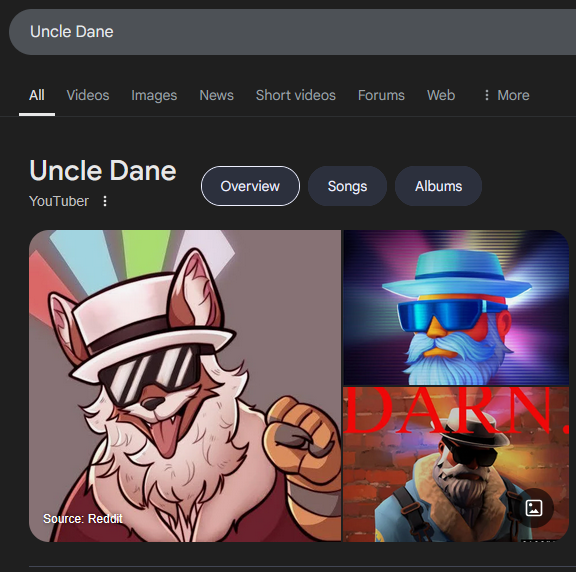Select the All results tab
The image size is (576, 572).
click(x=37, y=95)
